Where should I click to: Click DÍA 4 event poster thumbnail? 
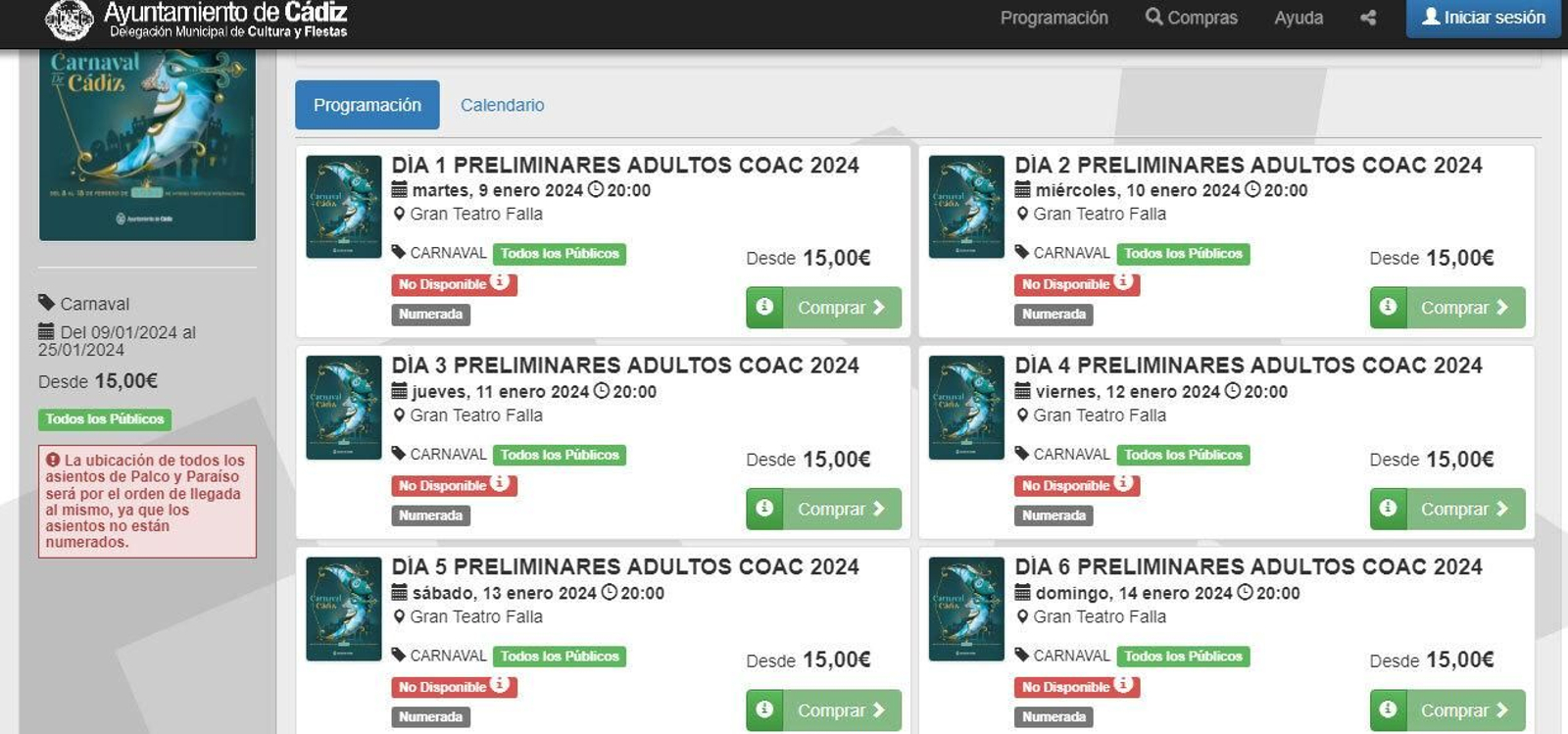pyautogui.click(x=966, y=408)
